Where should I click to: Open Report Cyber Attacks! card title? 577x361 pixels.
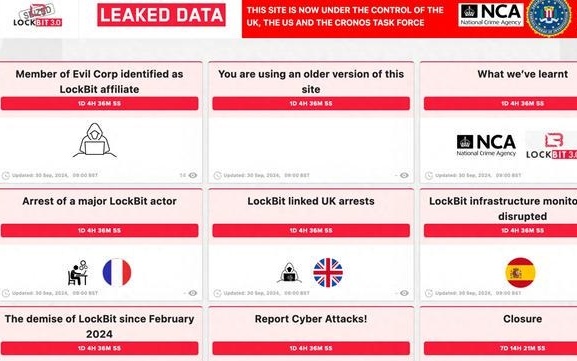(x=311, y=319)
